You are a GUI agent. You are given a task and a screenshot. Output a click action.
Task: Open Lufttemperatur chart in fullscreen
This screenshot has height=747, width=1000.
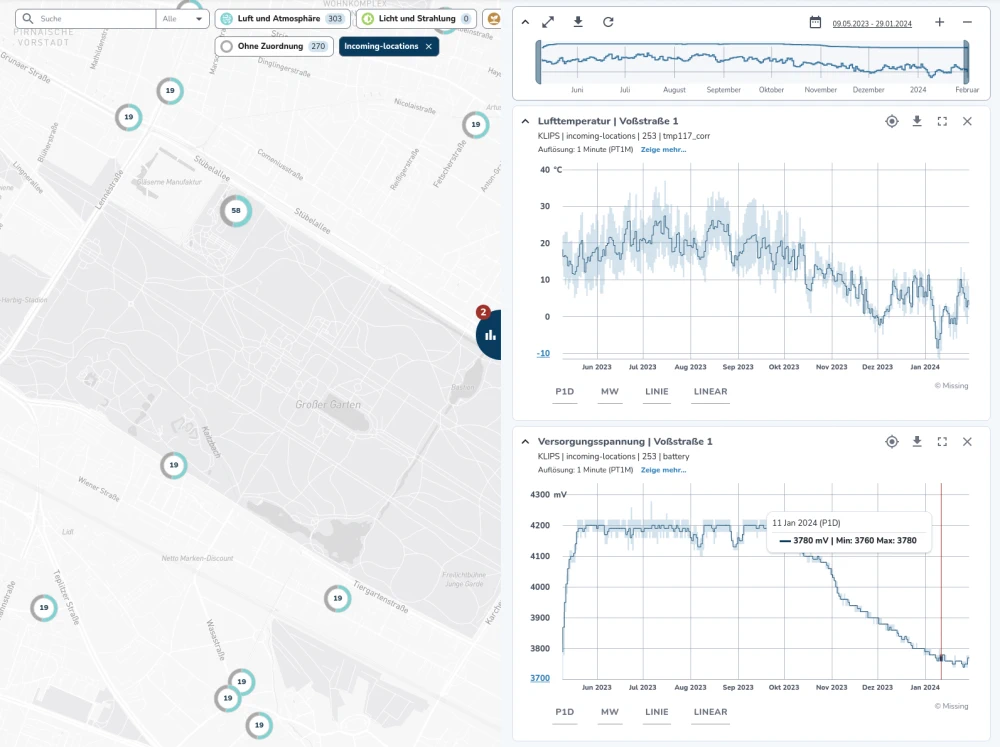(x=942, y=121)
